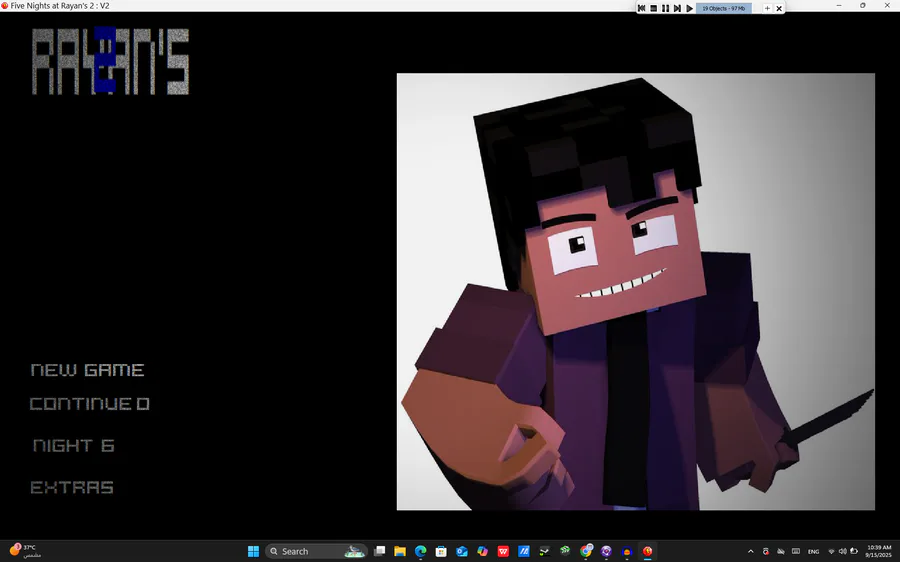Click the taskbar Search box
The height and width of the screenshot is (562, 900).
click(x=316, y=551)
